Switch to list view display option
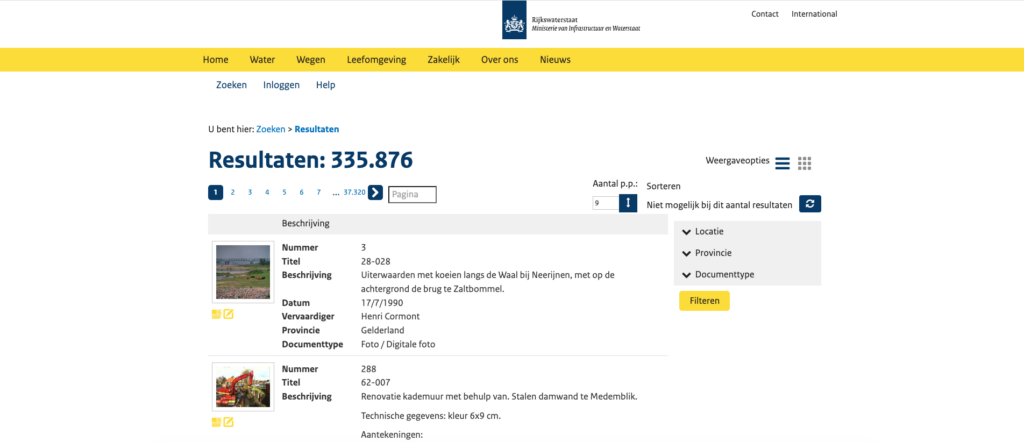Screen dimensions: 1024x442 pyautogui.click(x=782, y=163)
